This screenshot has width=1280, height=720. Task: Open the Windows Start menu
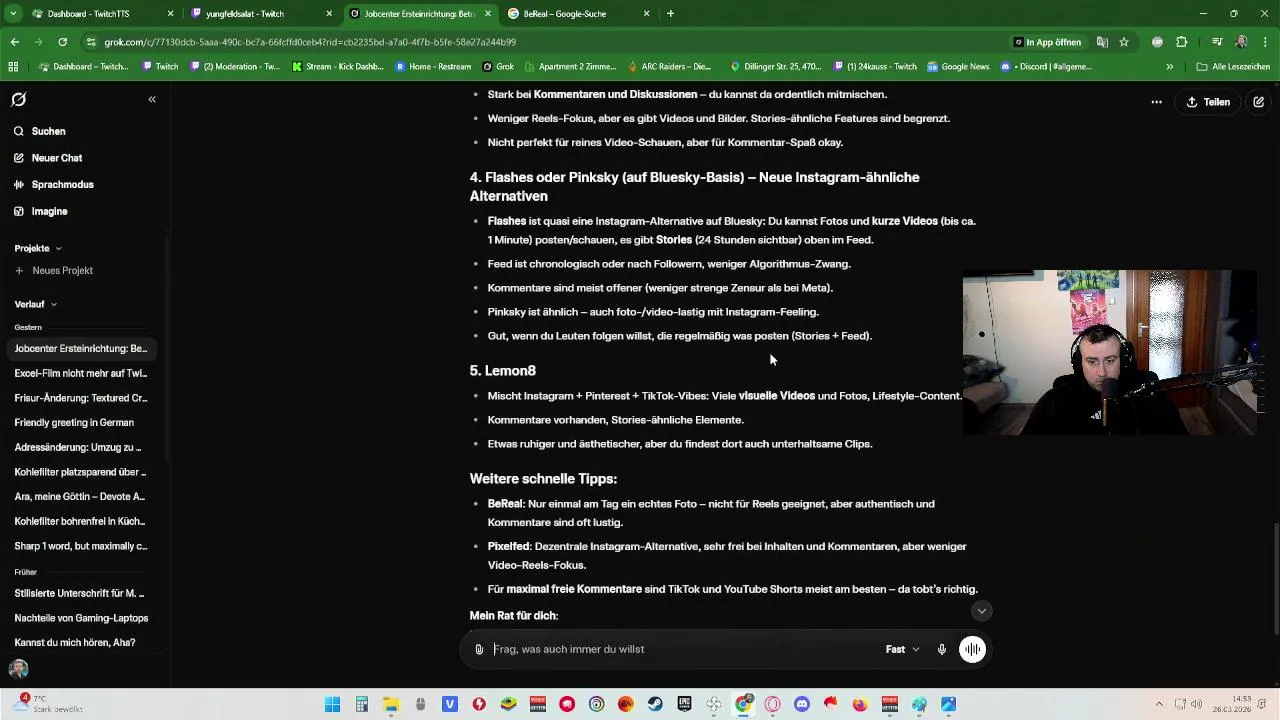pyautogui.click(x=332, y=705)
